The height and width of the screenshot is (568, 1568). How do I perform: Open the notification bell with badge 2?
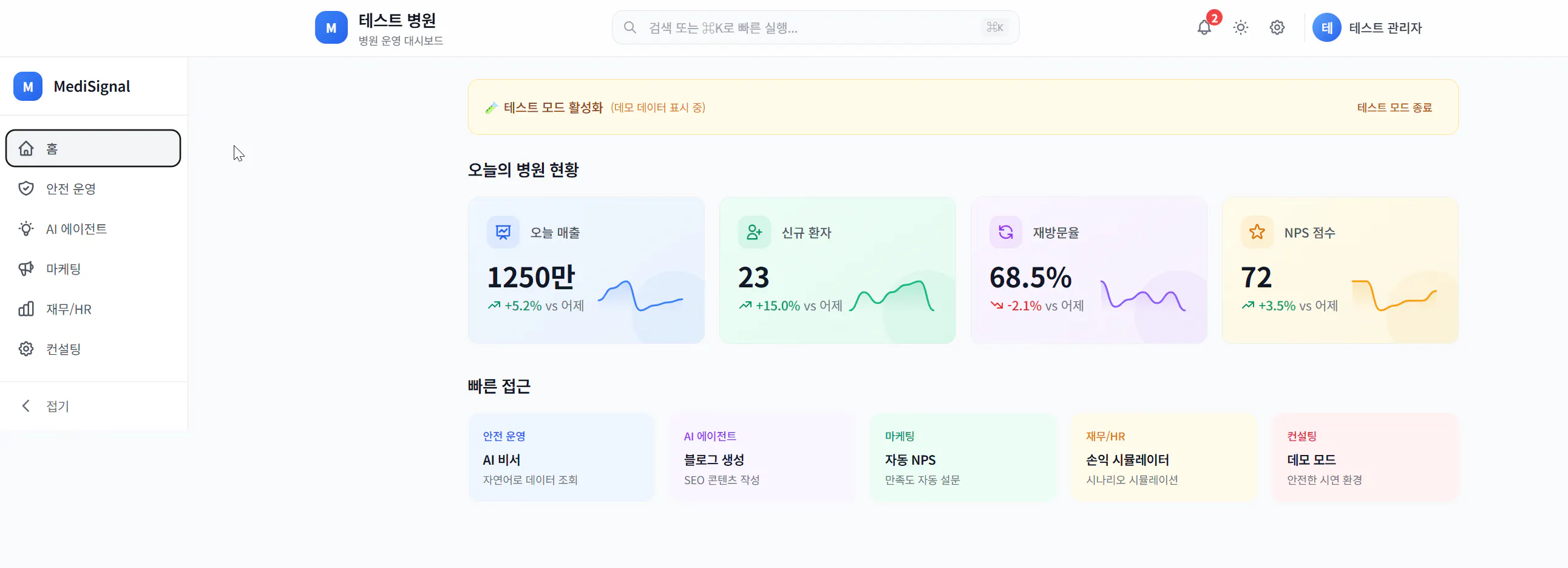click(1204, 27)
